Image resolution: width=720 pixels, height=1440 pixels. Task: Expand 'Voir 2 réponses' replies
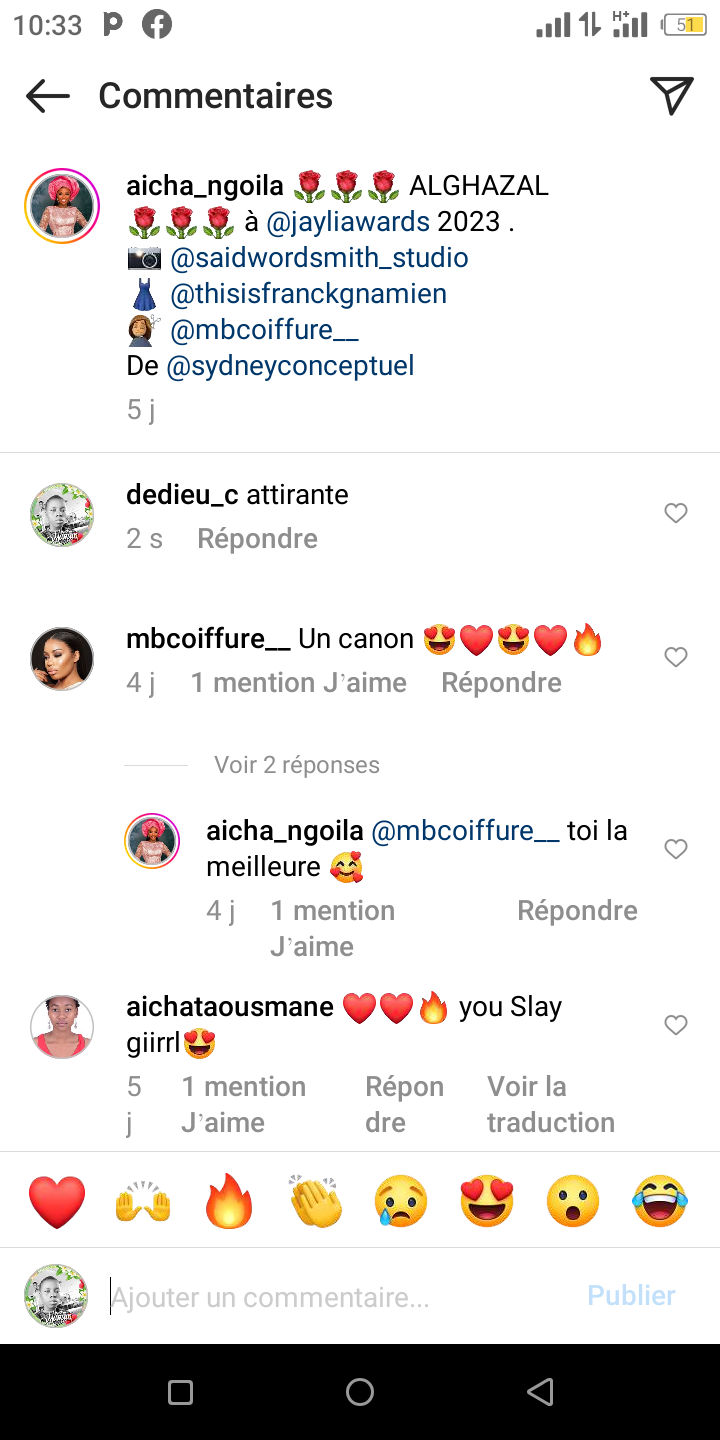(x=297, y=765)
